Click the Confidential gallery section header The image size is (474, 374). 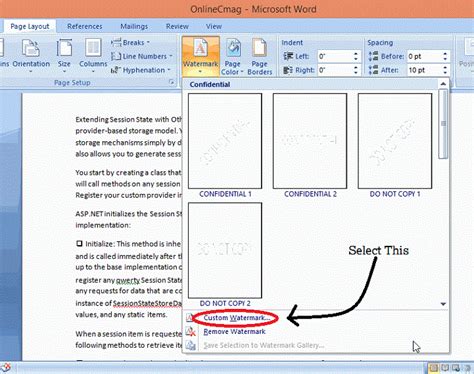coord(210,84)
